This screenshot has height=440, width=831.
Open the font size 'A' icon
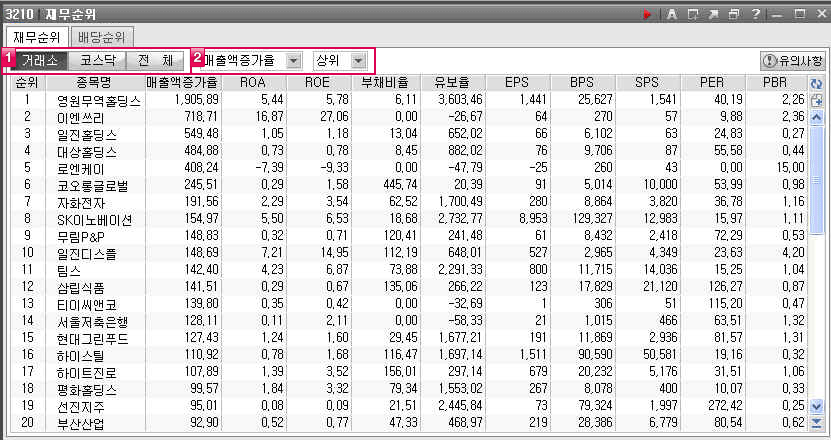[x=672, y=14]
